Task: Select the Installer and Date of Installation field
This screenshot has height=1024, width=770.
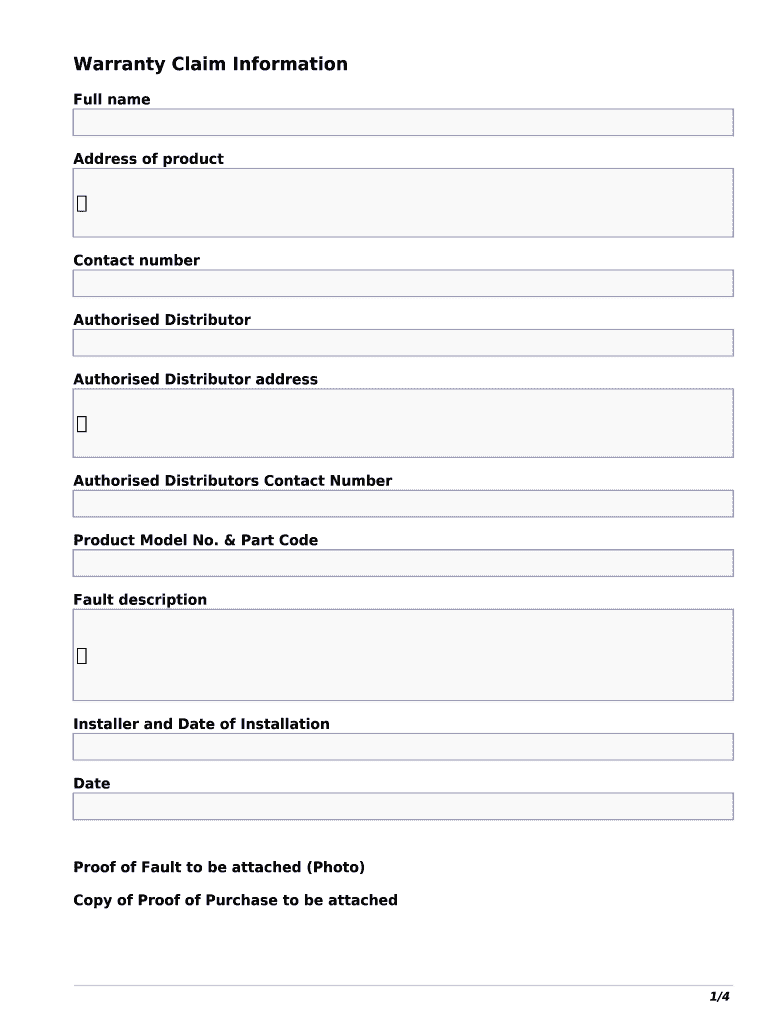Action: [402, 747]
